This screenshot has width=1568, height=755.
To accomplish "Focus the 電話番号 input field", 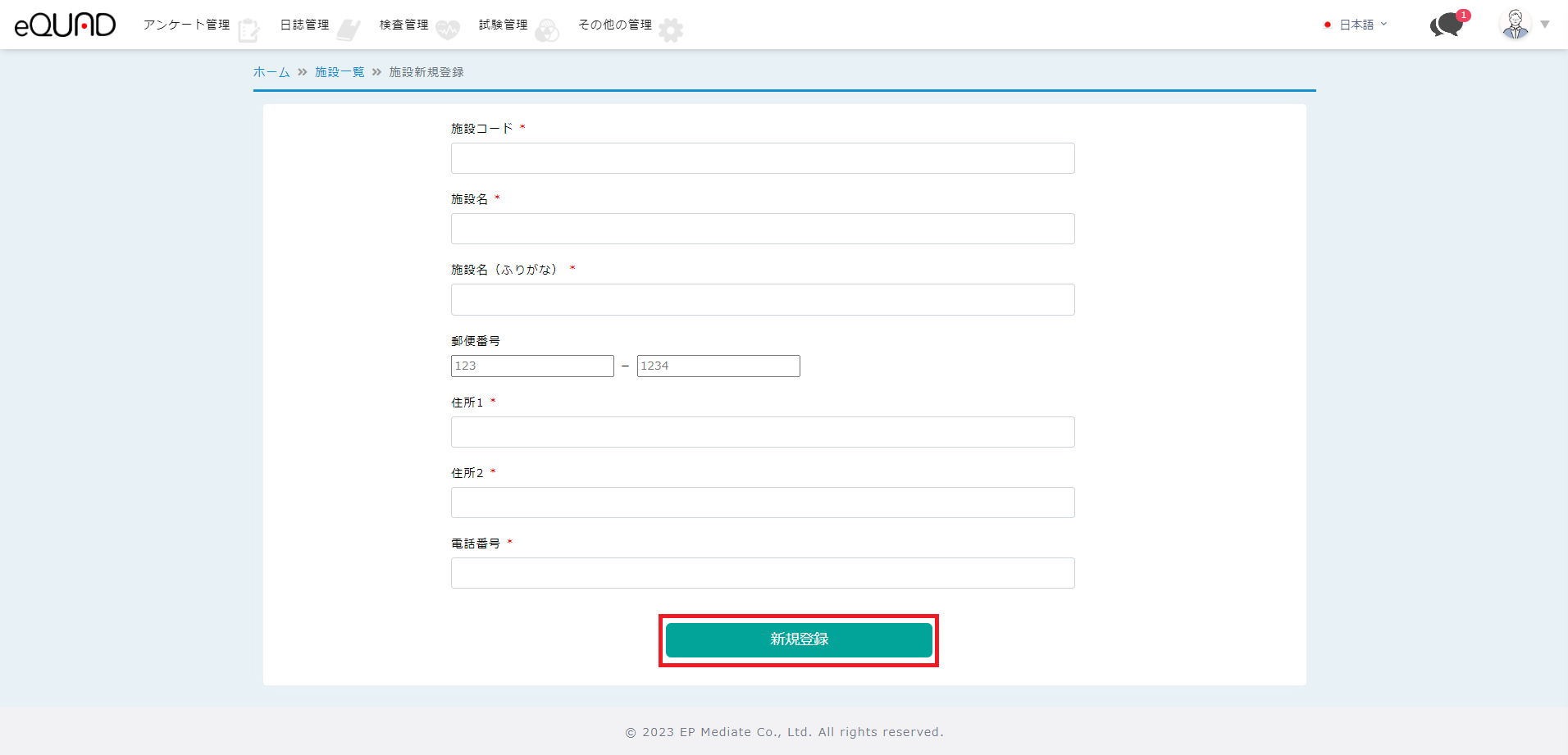I will tap(762, 573).
